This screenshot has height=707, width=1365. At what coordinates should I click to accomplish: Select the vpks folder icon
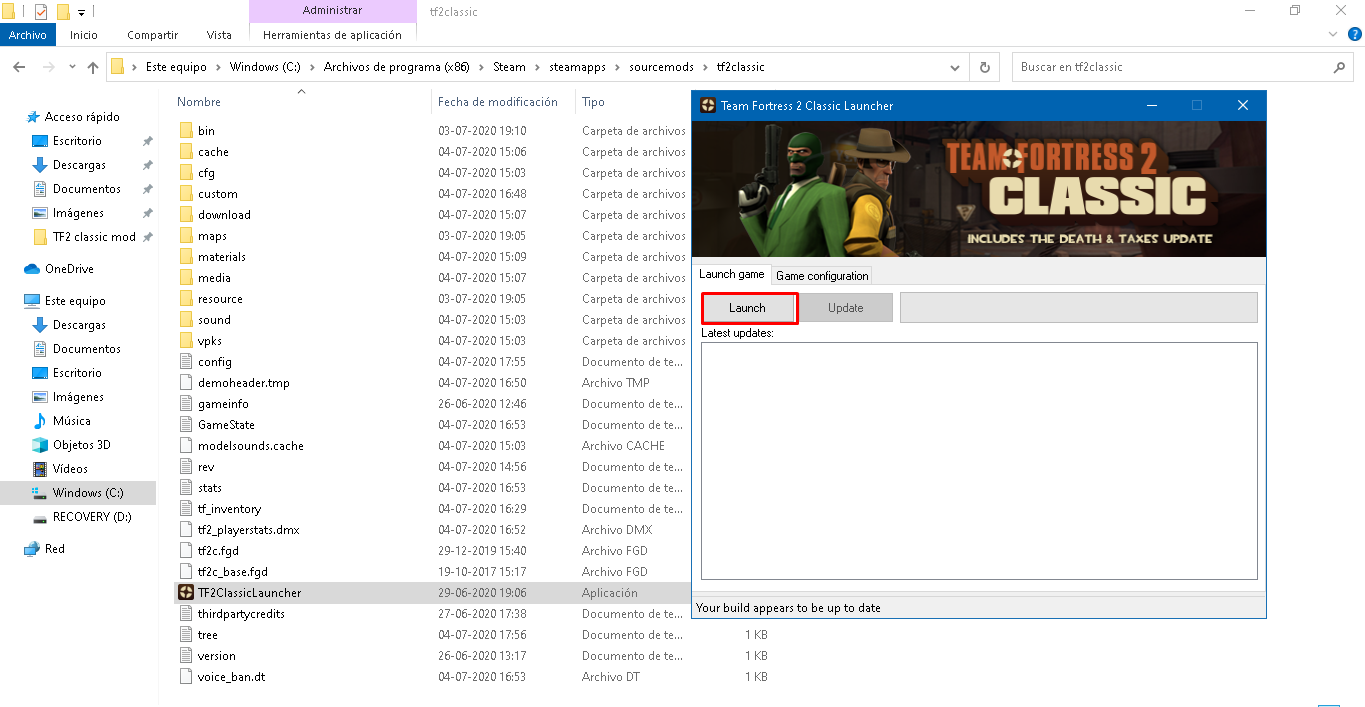[x=185, y=341]
